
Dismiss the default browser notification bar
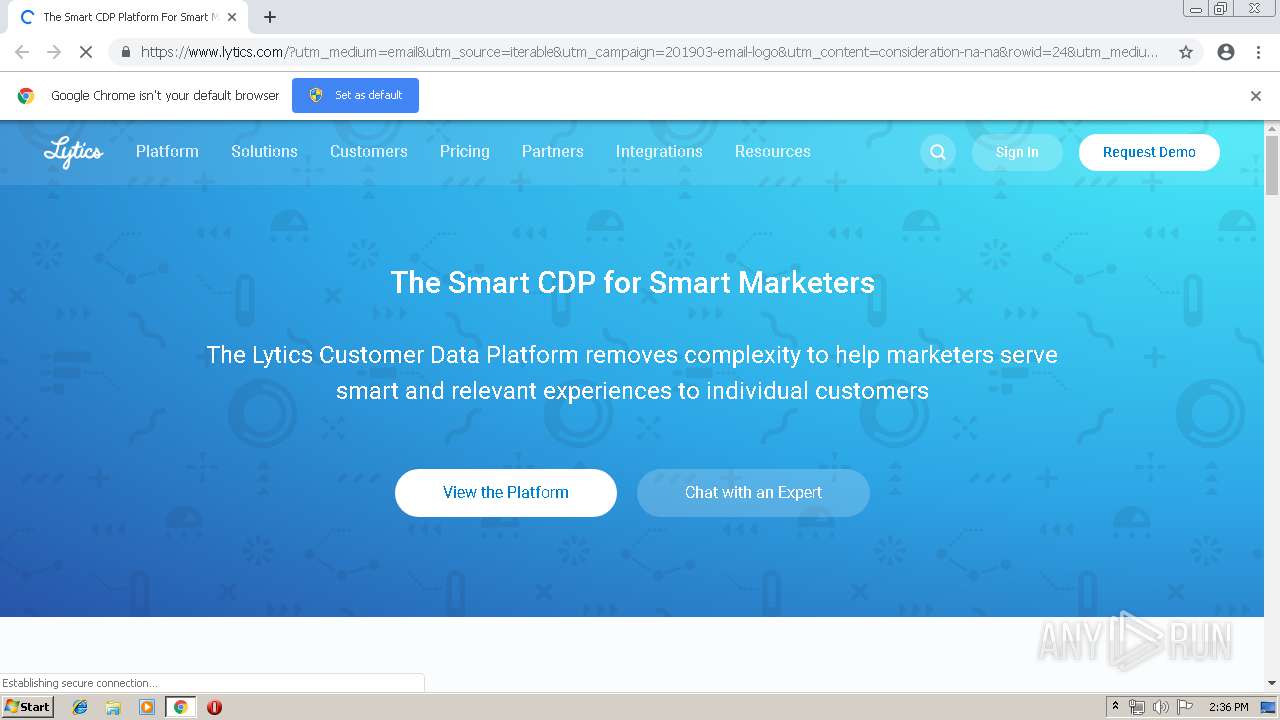pyautogui.click(x=1256, y=96)
